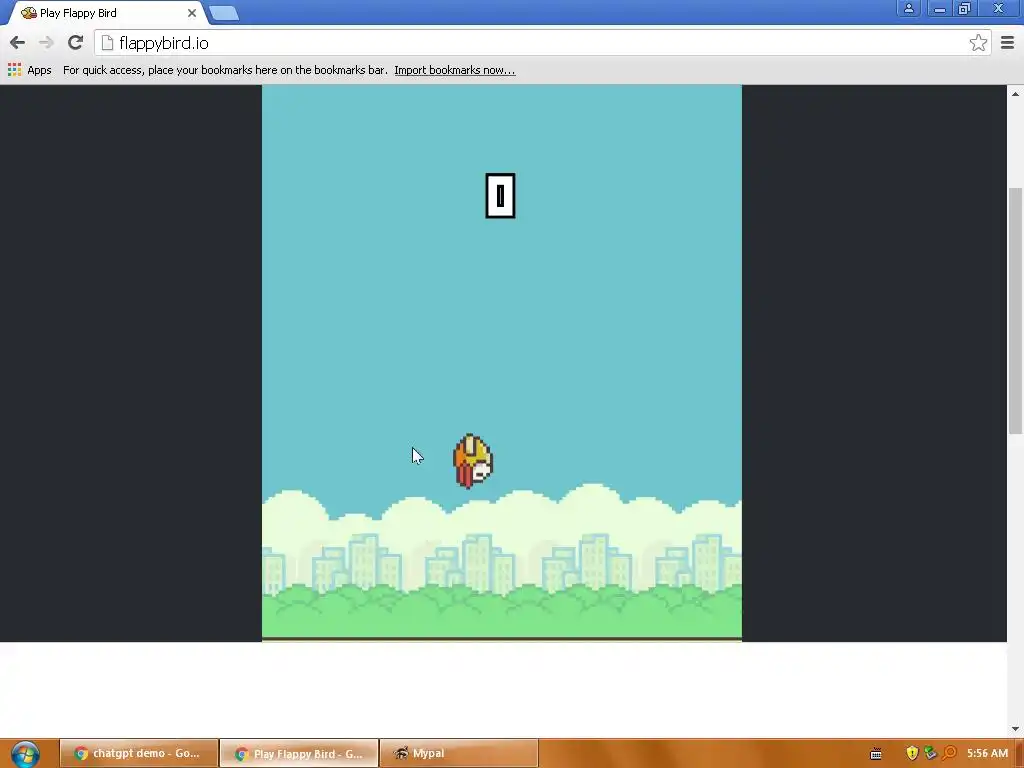Click the browser forward arrow
Screen dimensions: 1024x768
tap(46, 43)
